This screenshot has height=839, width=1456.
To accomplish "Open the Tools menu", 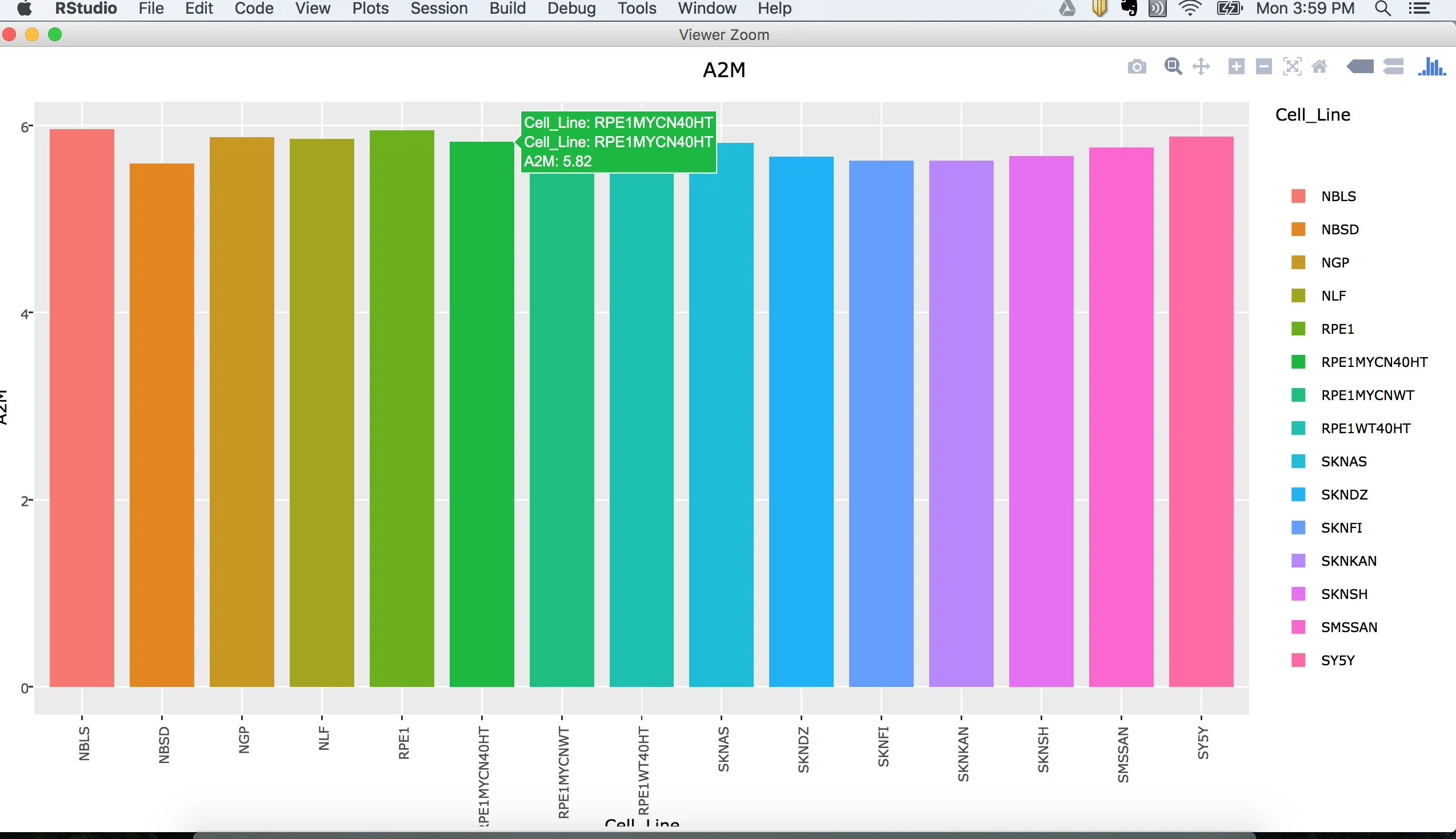I will 637,9.
